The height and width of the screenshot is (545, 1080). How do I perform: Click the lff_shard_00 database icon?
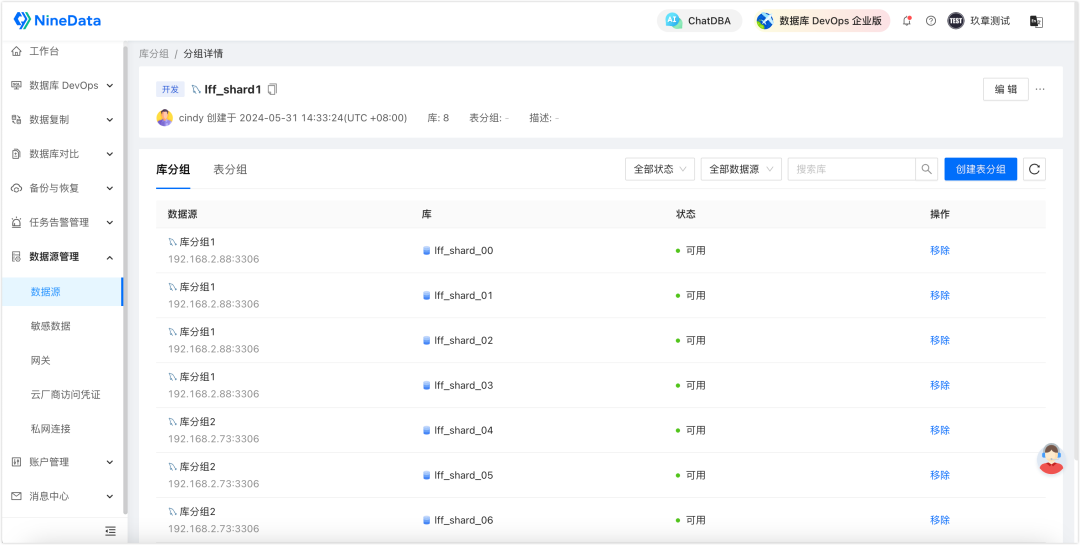click(x=426, y=251)
